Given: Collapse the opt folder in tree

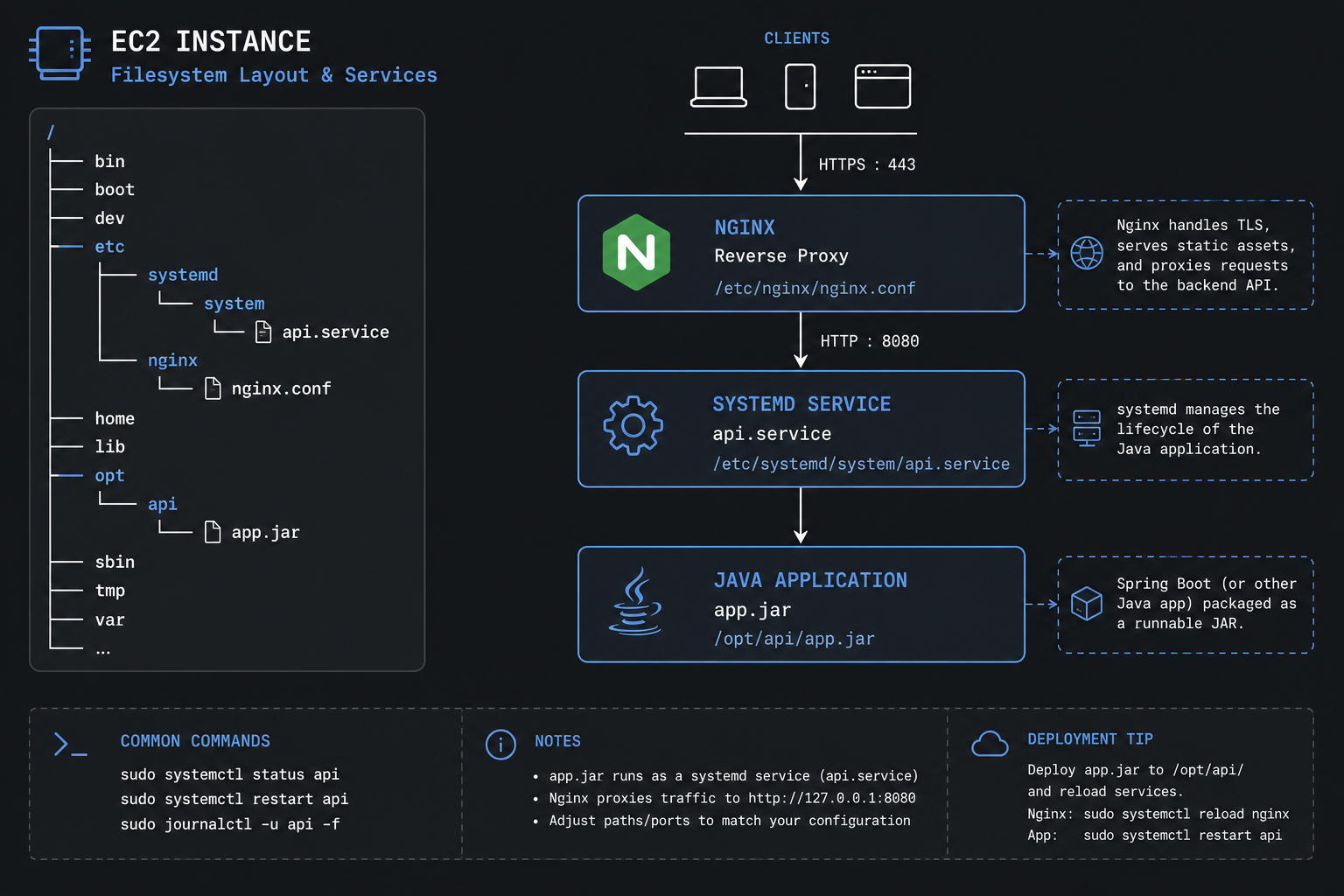Looking at the screenshot, I should point(109,476).
